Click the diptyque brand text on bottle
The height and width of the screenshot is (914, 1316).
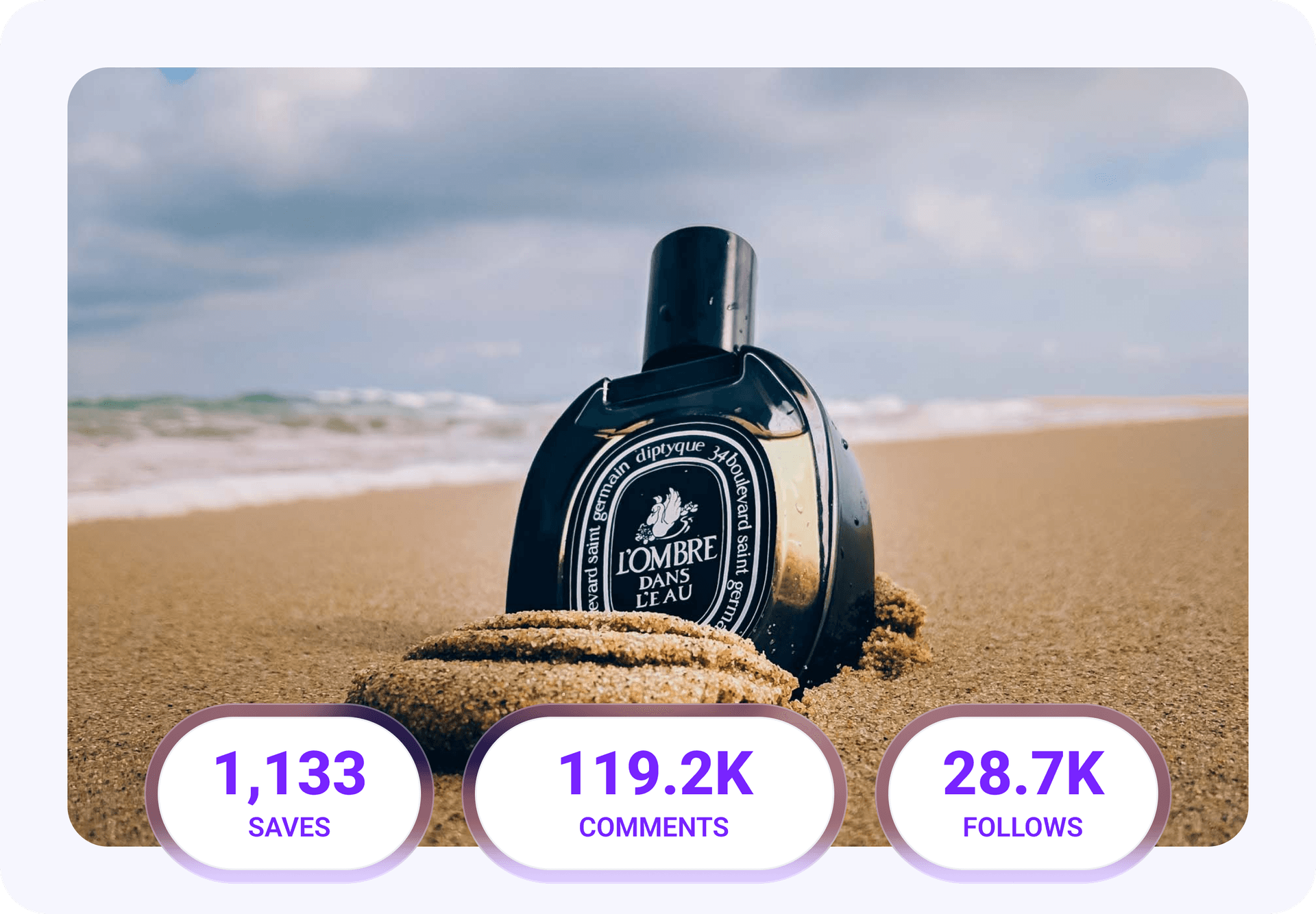[x=670, y=450]
